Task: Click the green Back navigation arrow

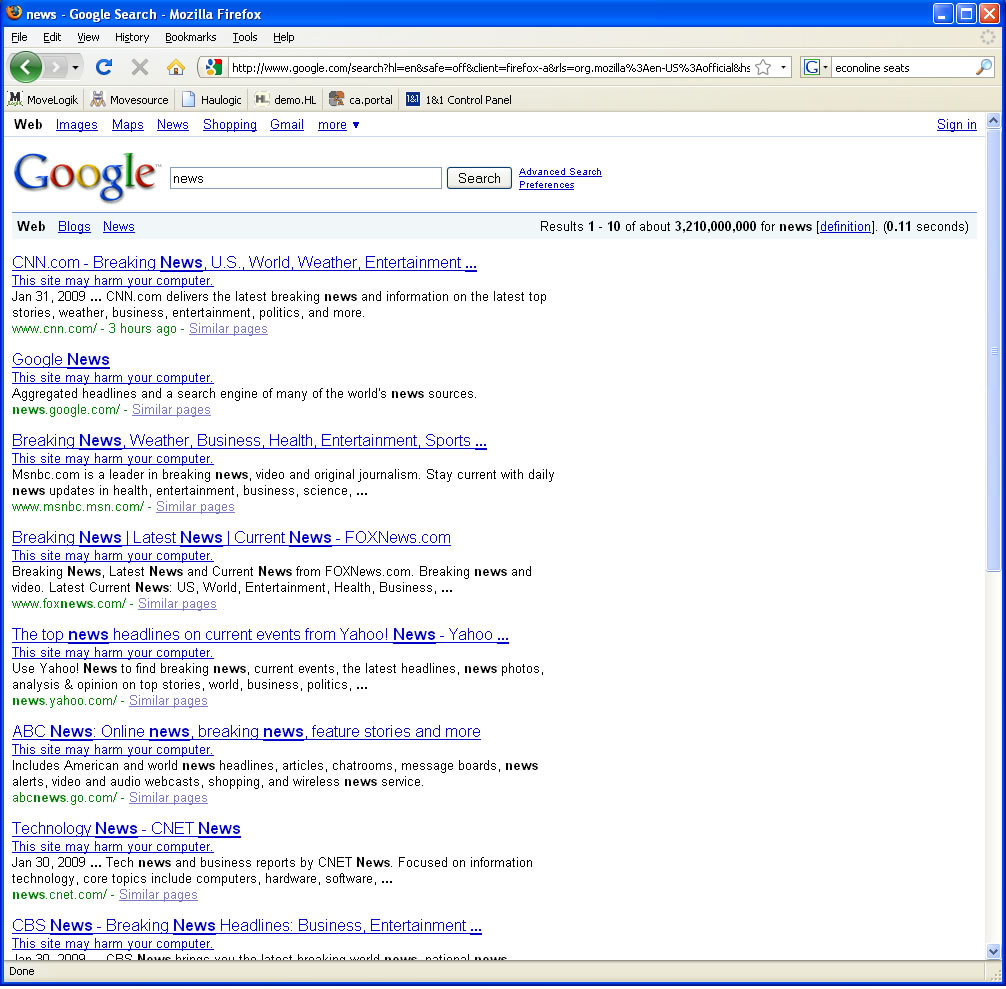Action: pyautogui.click(x=25, y=67)
